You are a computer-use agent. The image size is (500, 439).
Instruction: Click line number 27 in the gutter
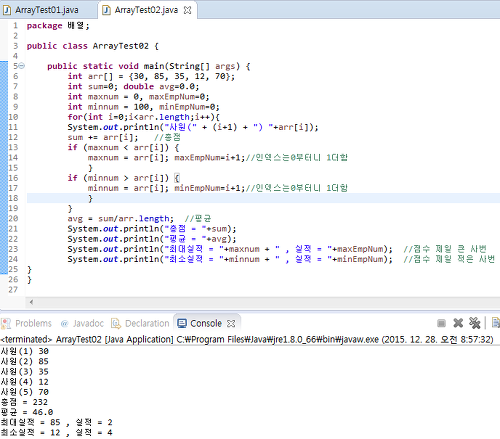point(13,289)
